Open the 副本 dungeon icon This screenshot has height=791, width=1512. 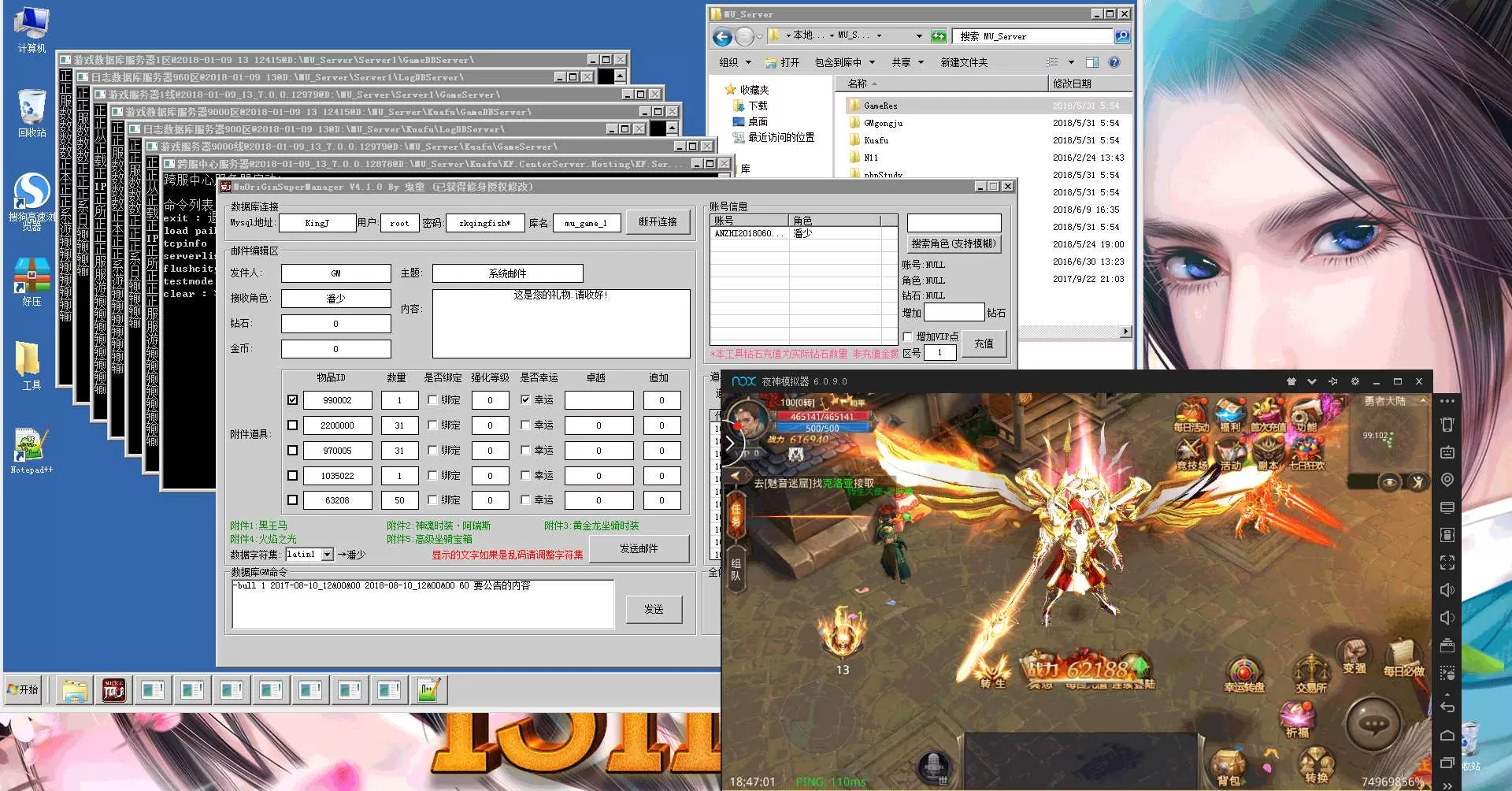pos(1267,455)
